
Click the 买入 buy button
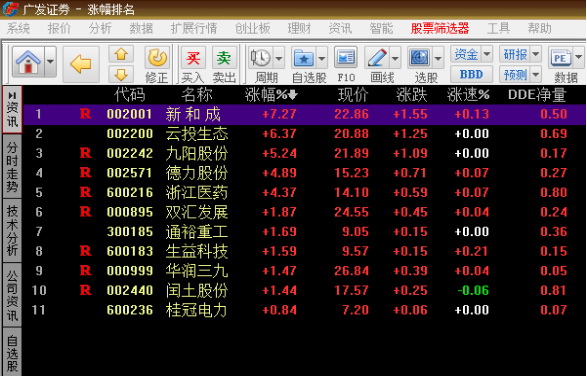(x=193, y=64)
